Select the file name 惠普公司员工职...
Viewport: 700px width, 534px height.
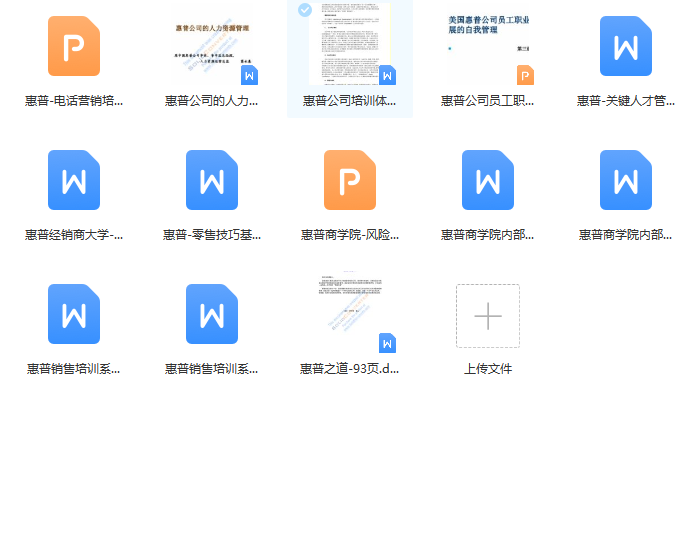tap(488, 101)
